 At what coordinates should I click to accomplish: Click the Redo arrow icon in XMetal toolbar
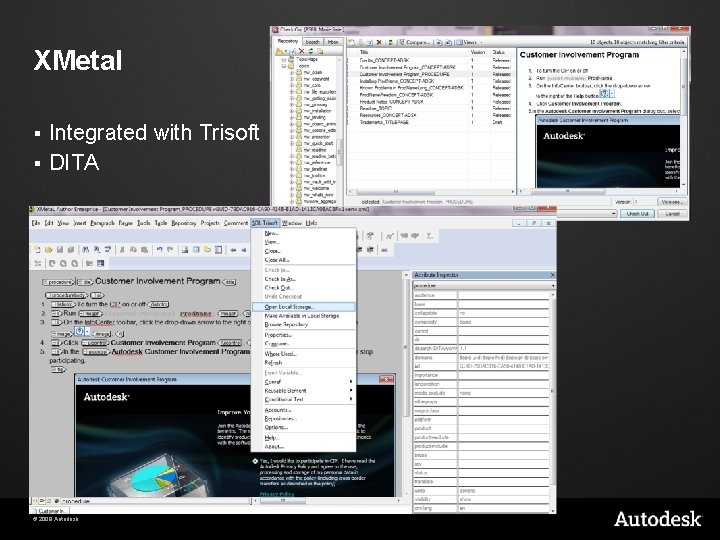pyautogui.click(x=170, y=250)
